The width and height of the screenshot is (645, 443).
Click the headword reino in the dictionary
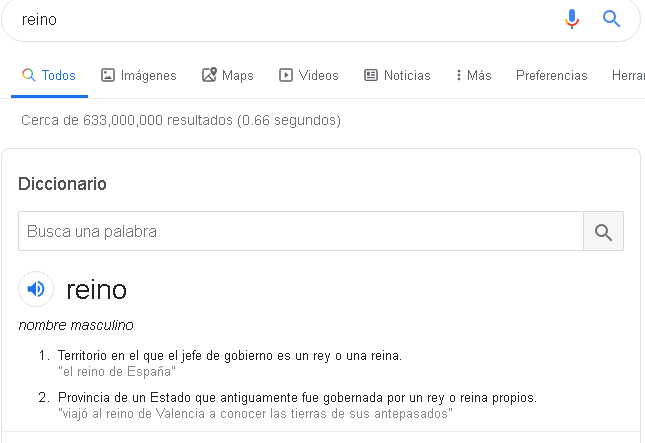click(x=97, y=290)
